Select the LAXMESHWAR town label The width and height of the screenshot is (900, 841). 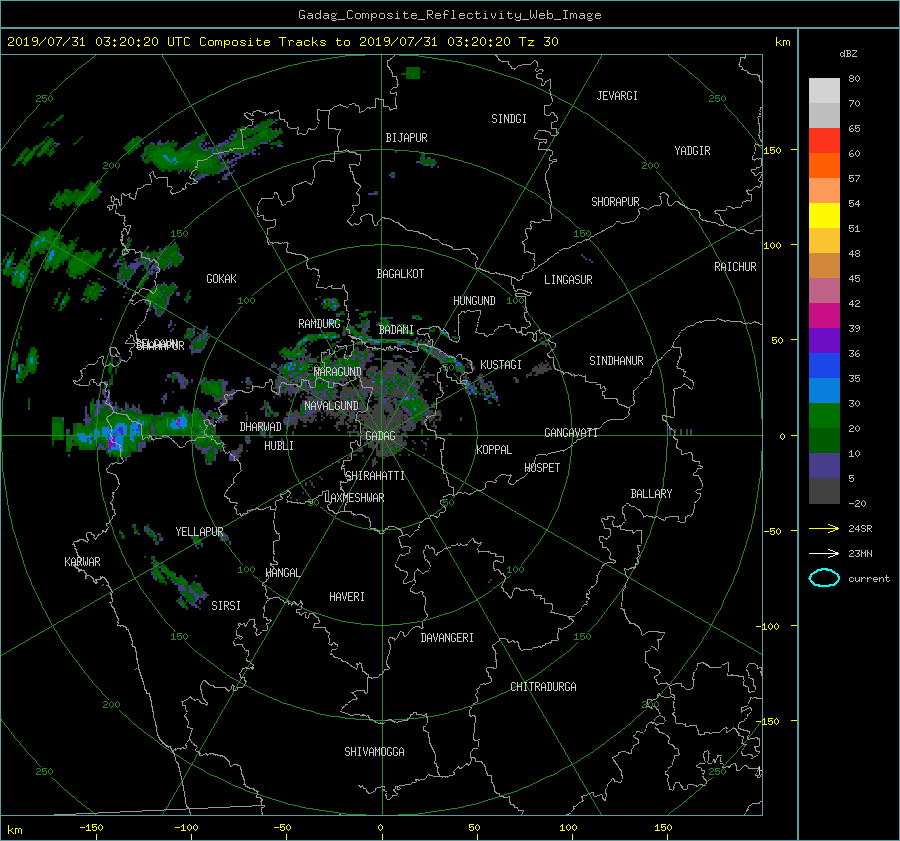(354, 498)
